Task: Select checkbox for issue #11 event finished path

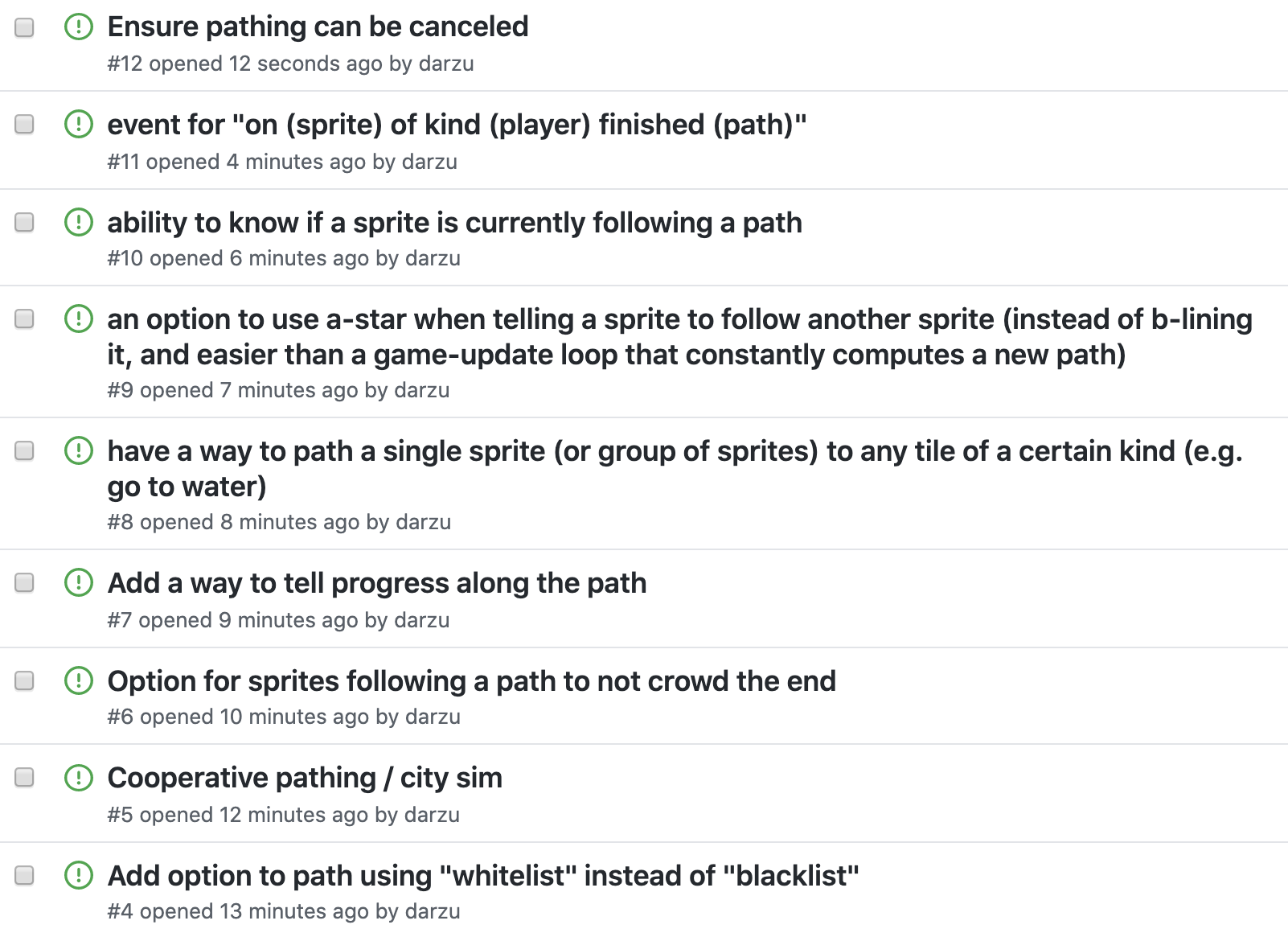Action: (x=25, y=124)
